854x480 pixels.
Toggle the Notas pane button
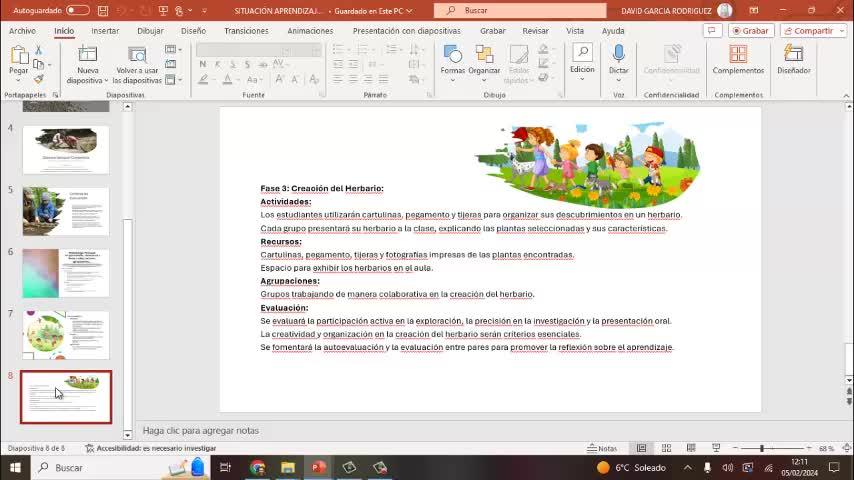pos(602,448)
